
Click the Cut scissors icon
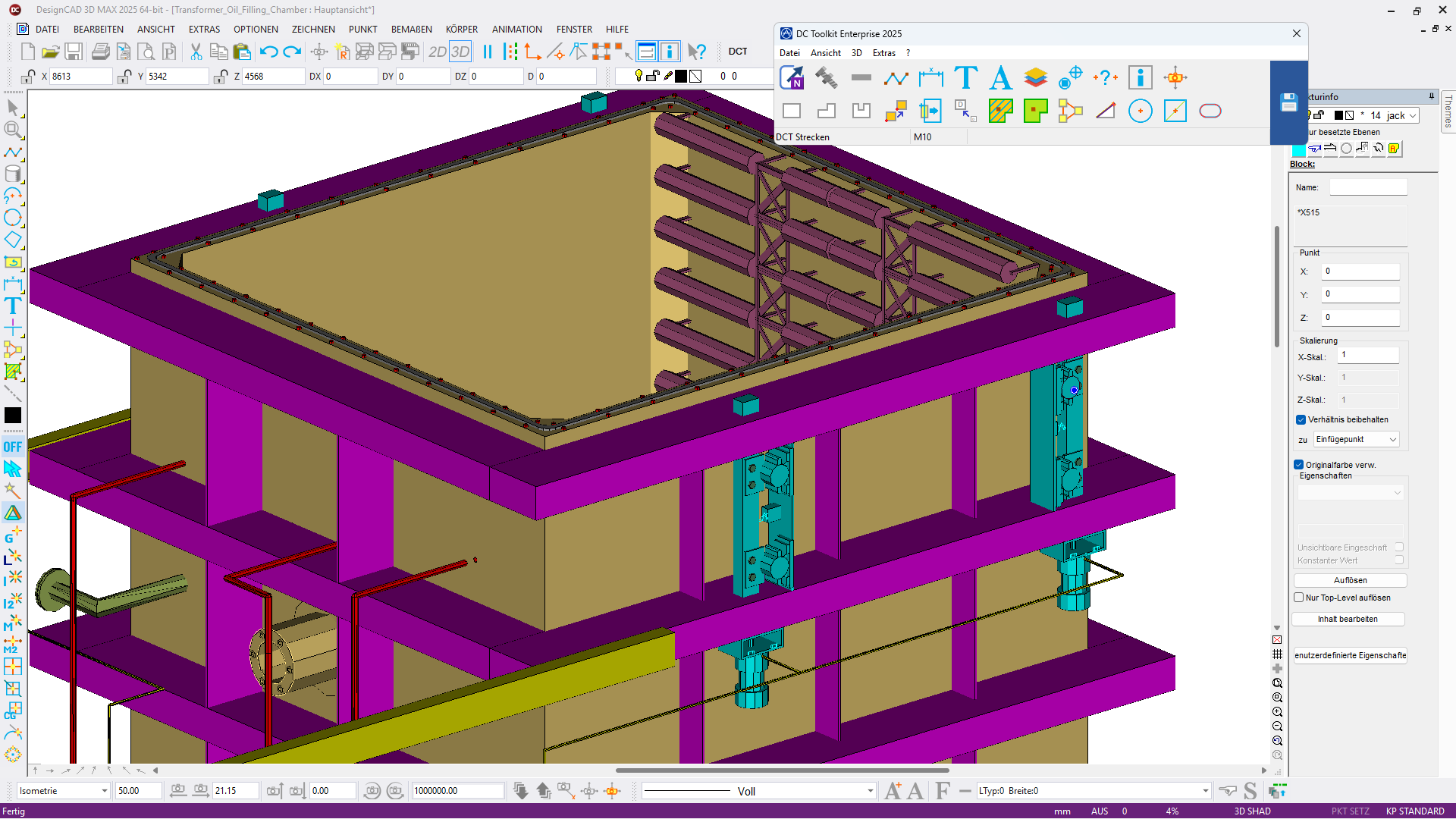(x=196, y=52)
